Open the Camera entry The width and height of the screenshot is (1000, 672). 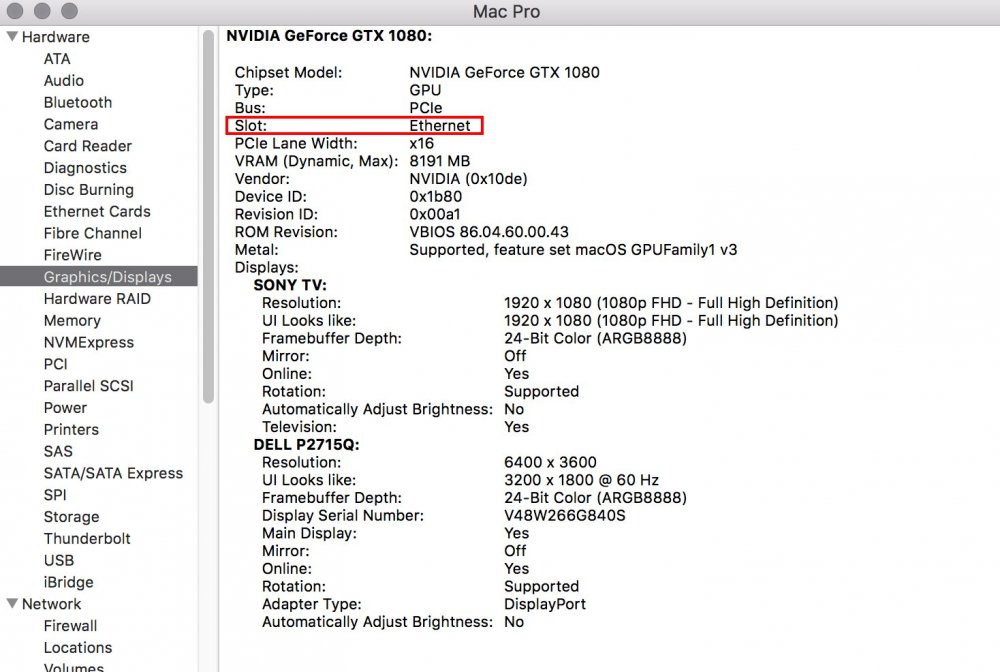point(71,124)
